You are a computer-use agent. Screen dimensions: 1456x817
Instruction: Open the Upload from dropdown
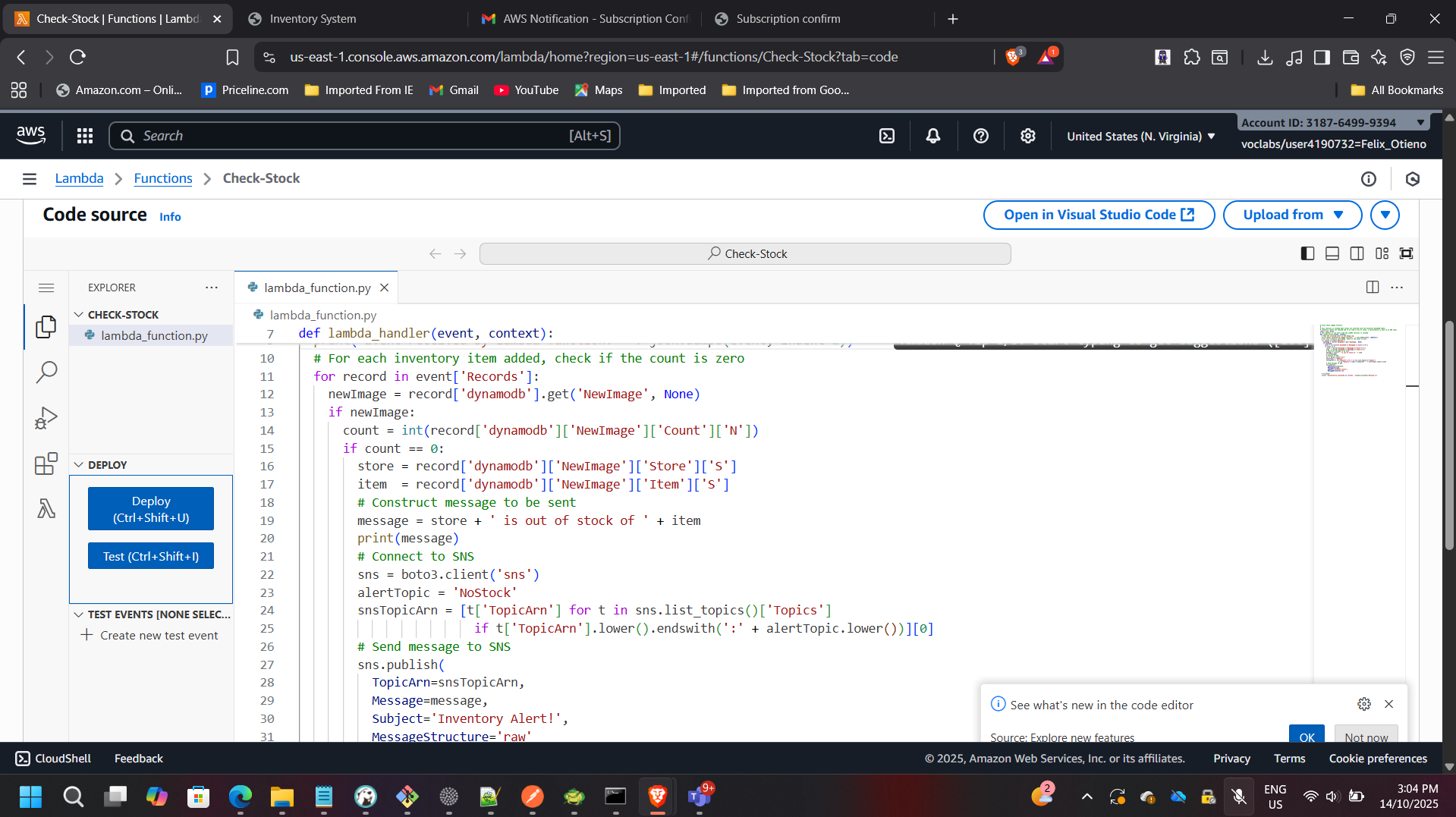click(1292, 215)
